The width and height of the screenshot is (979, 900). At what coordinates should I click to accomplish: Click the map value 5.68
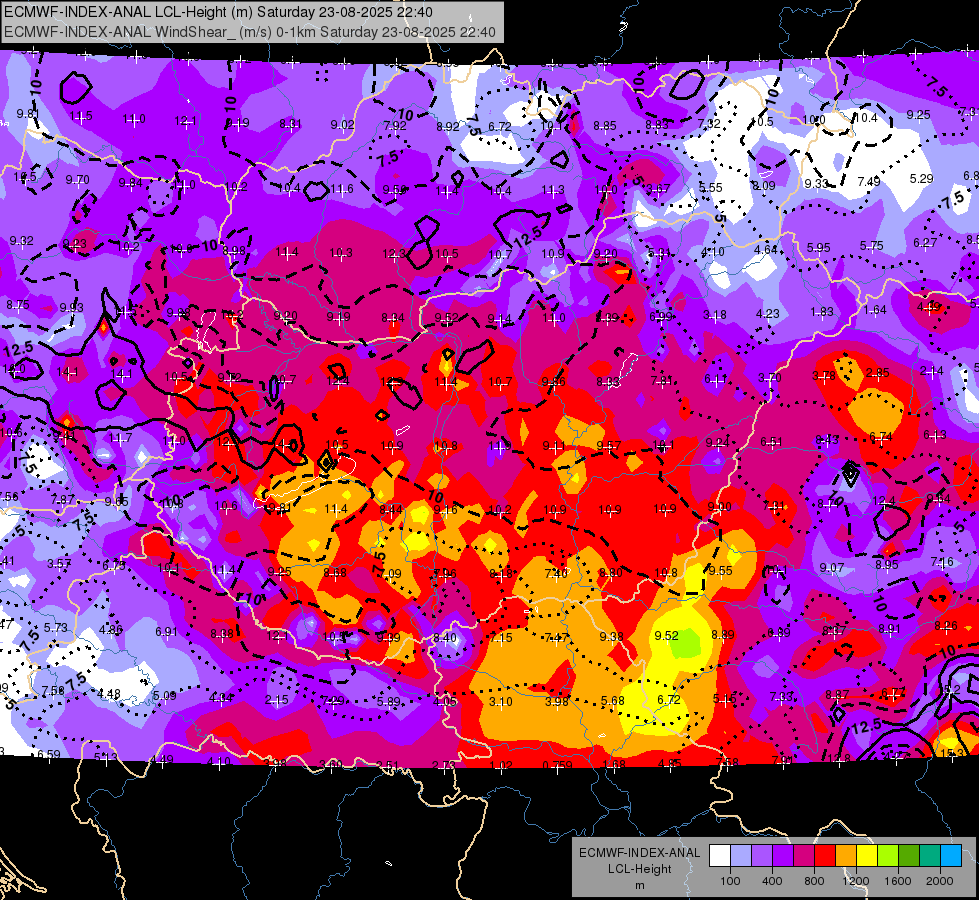pyautogui.click(x=612, y=701)
